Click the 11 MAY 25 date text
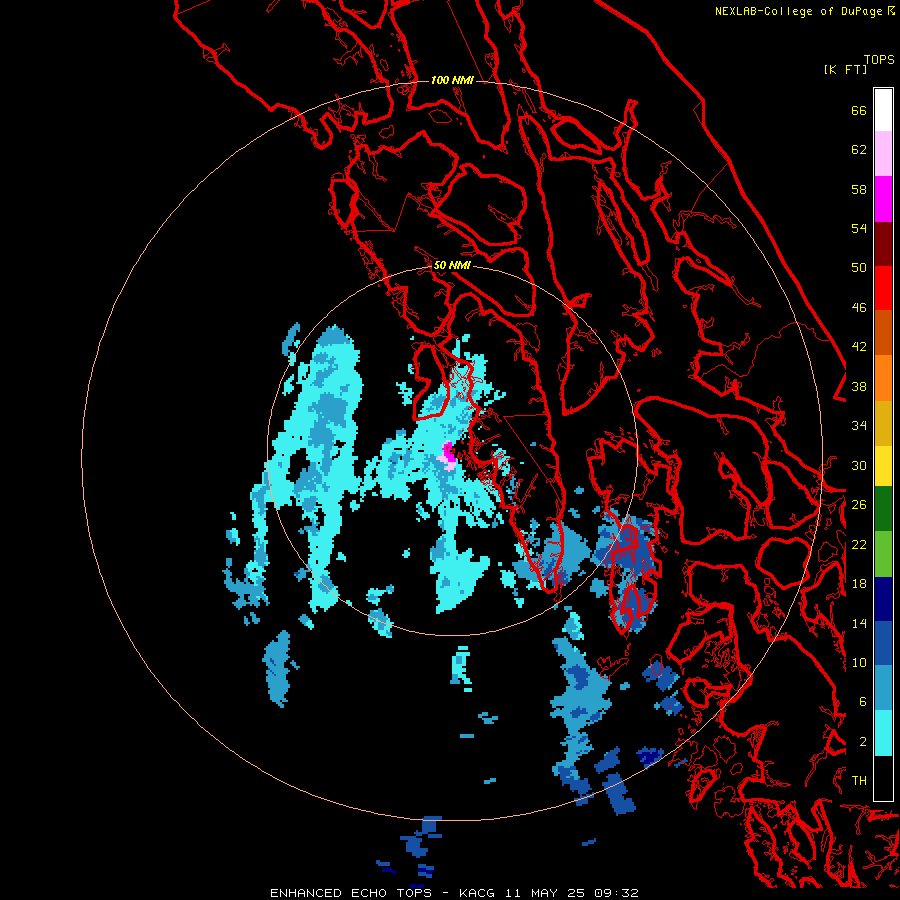 [x=545, y=893]
